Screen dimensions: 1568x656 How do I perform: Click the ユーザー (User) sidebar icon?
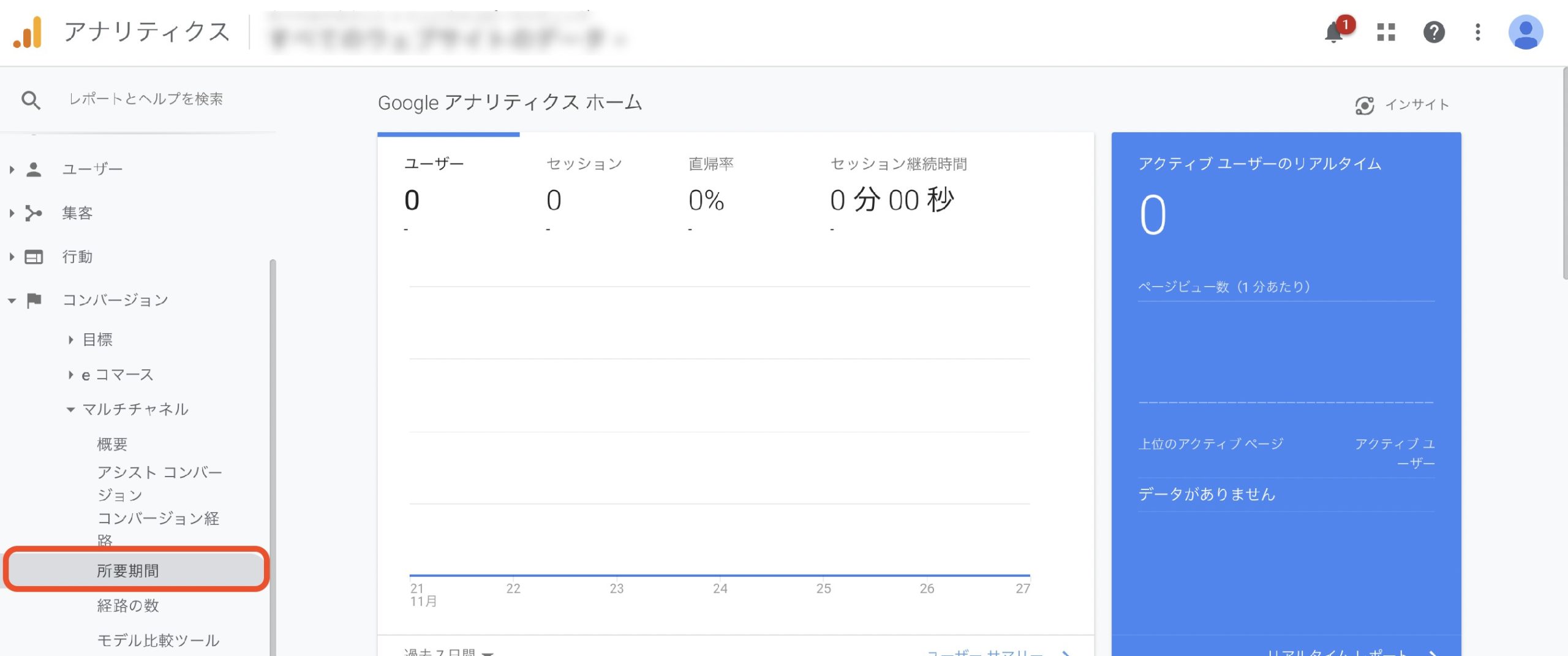point(35,167)
